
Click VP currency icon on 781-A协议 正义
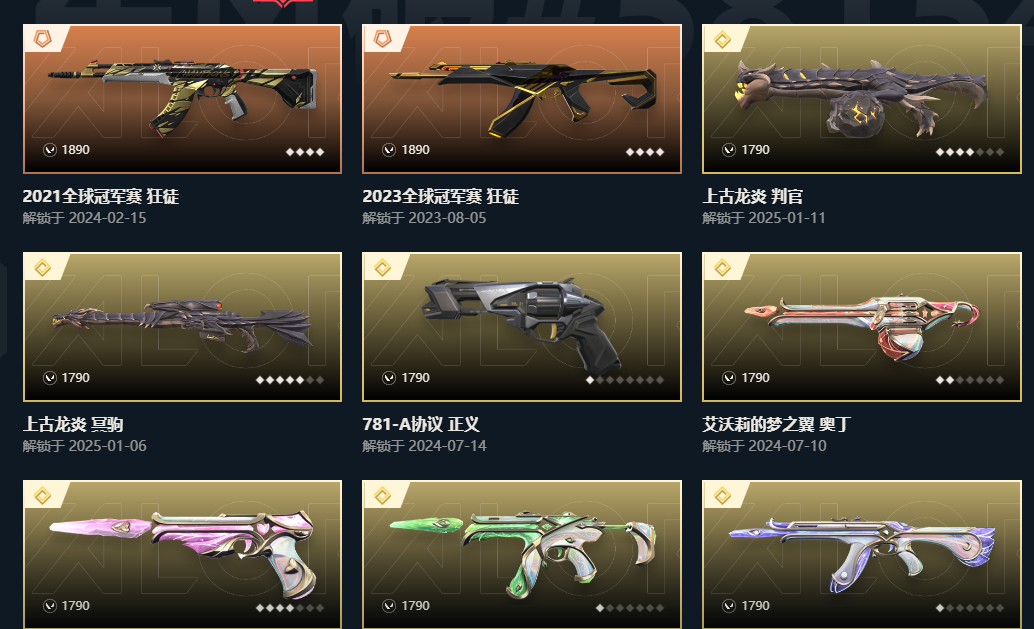389,378
